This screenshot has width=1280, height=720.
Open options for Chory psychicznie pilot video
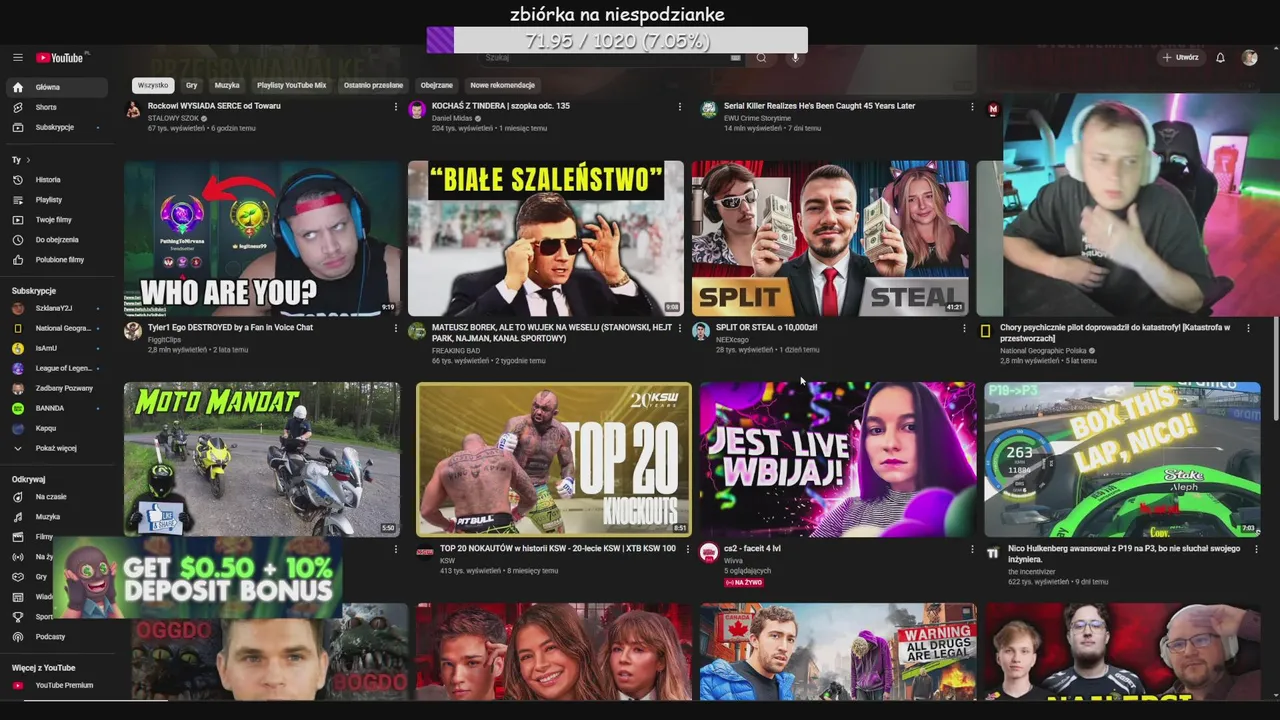pos(1248,328)
